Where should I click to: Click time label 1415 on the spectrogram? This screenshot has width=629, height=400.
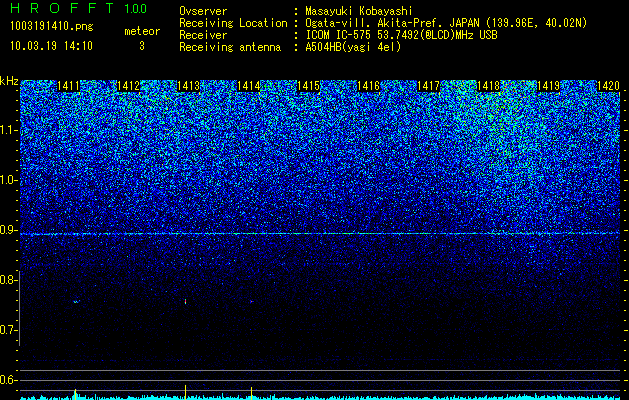308,86
